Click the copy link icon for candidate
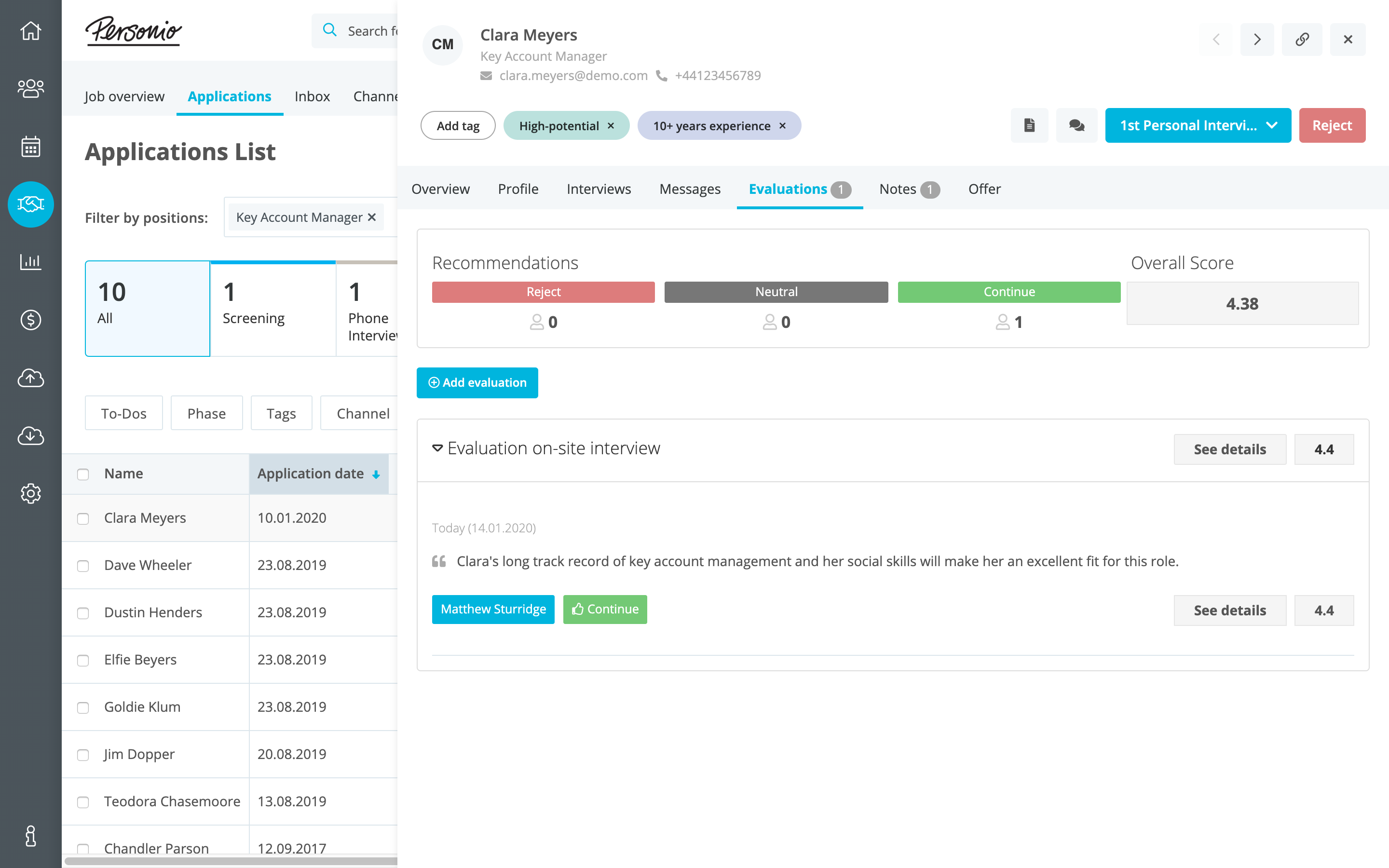Screen dimensions: 1389x868 click(x=1302, y=39)
